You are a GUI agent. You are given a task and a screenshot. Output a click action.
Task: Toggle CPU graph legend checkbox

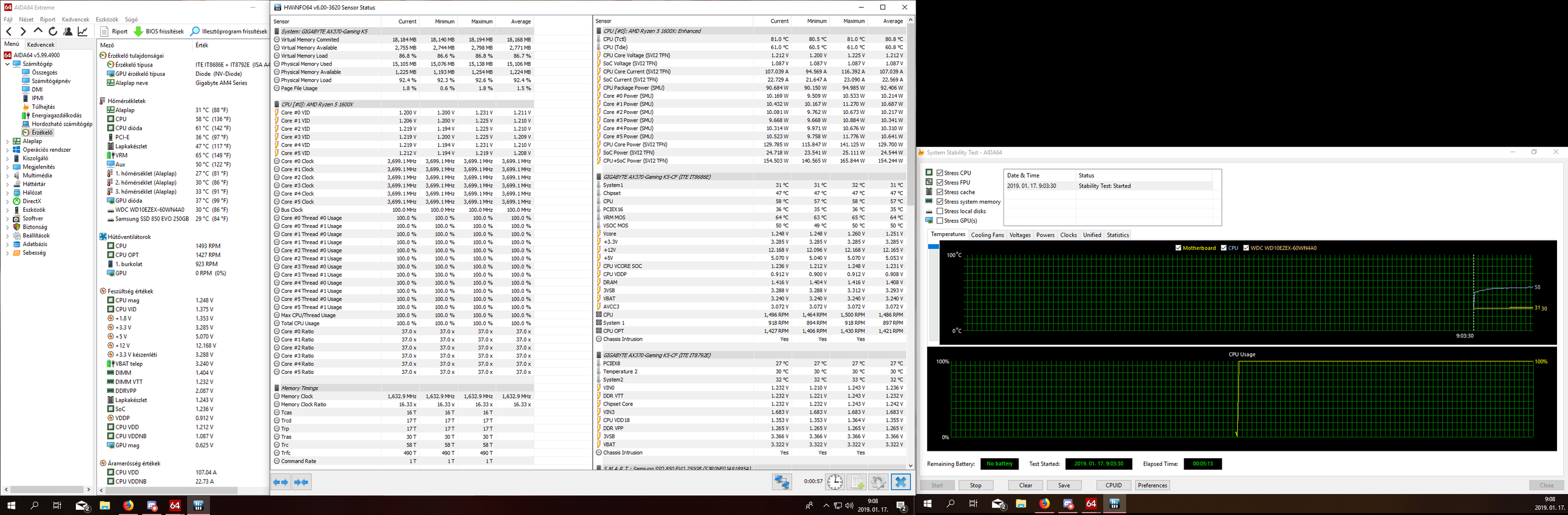tap(1223, 248)
